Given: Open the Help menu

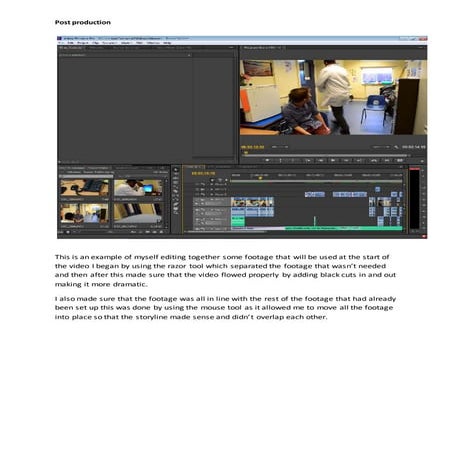Looking at the screenshot, I should coord(167,43).
